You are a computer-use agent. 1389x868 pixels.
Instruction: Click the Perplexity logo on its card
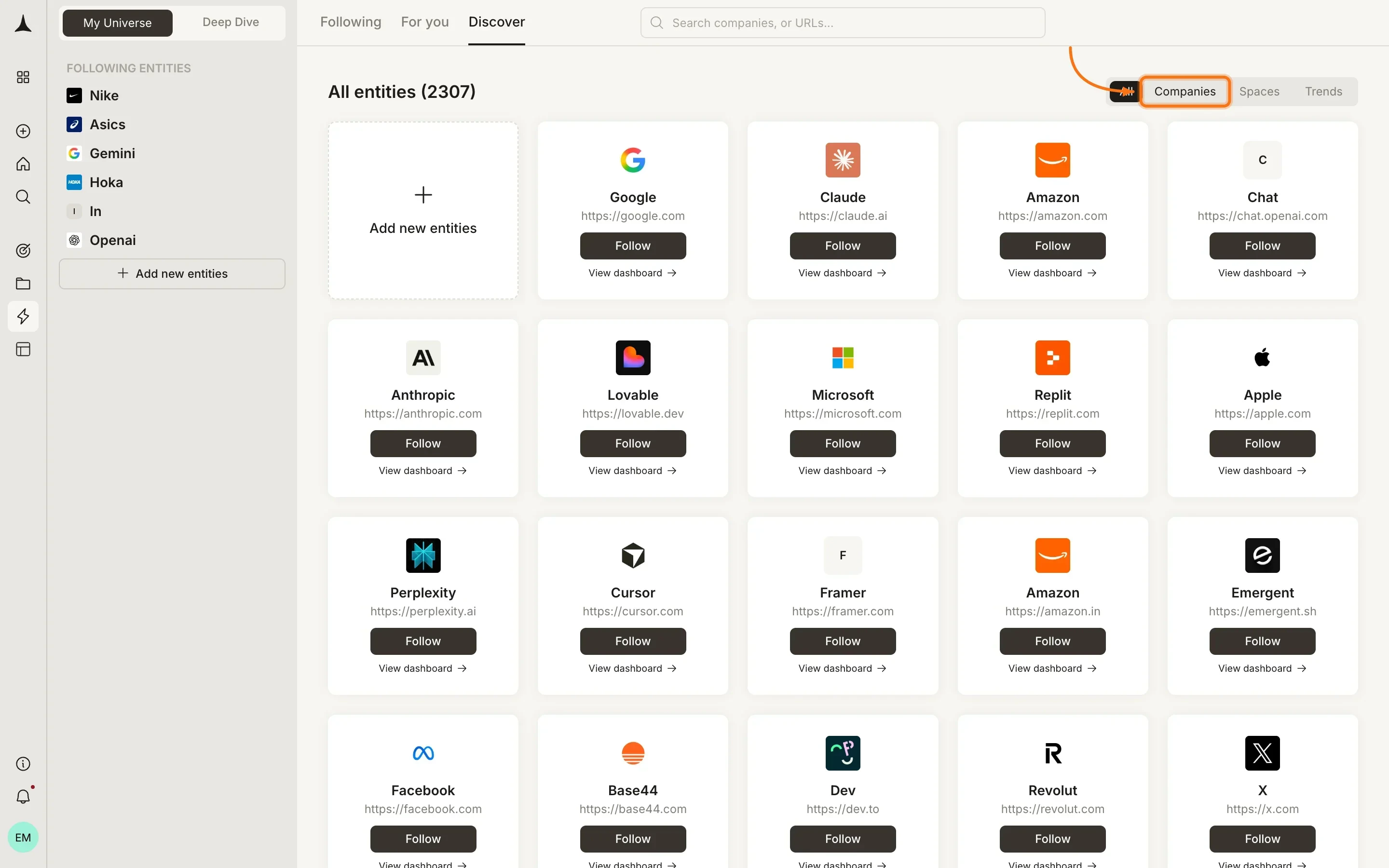(423, 556)
